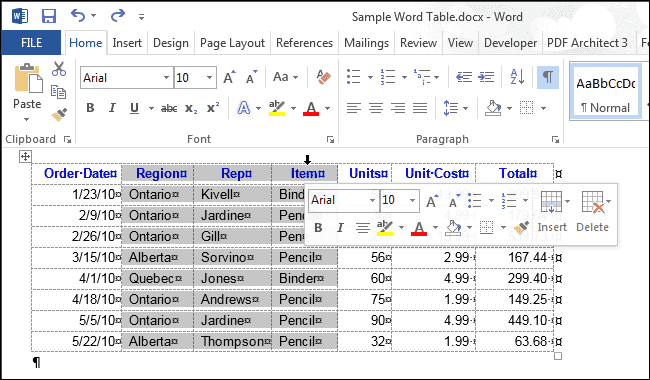This screenshot has width=650, height=380.
Task: Click the table resize handle
Action: click(558, 356)
